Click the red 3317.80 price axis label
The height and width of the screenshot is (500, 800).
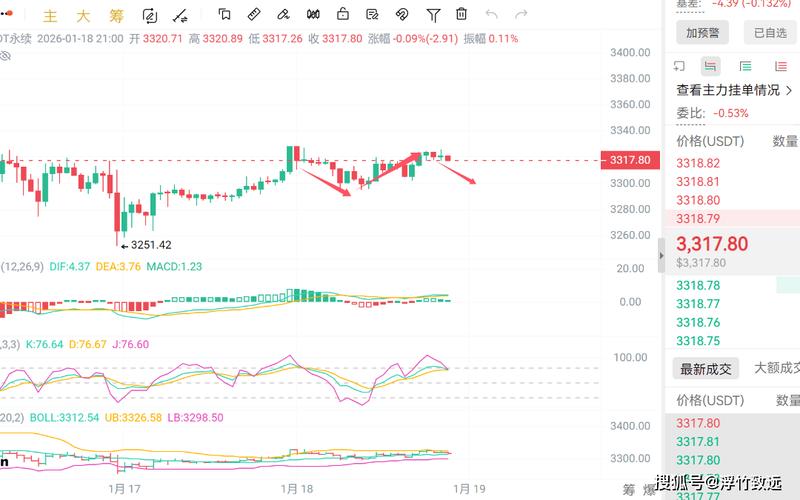coord(629,160)
